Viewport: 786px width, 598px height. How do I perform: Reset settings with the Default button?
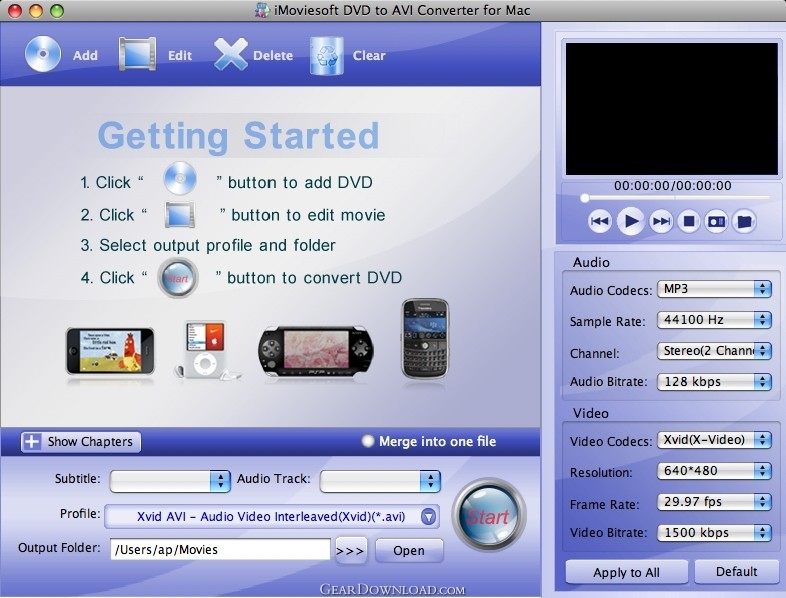738,572
